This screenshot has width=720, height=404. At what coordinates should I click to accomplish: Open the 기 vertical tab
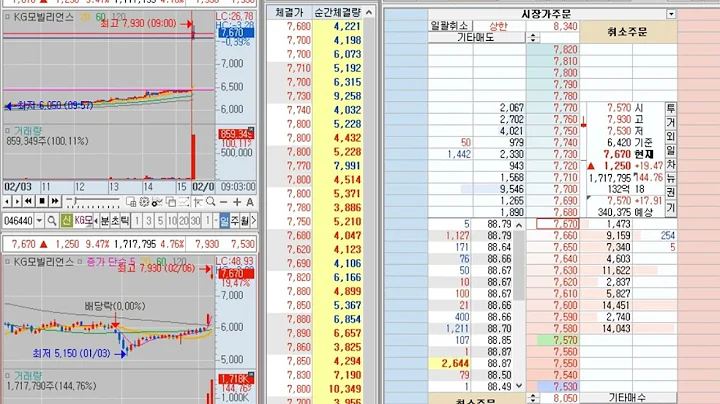[x=670, y=208]
